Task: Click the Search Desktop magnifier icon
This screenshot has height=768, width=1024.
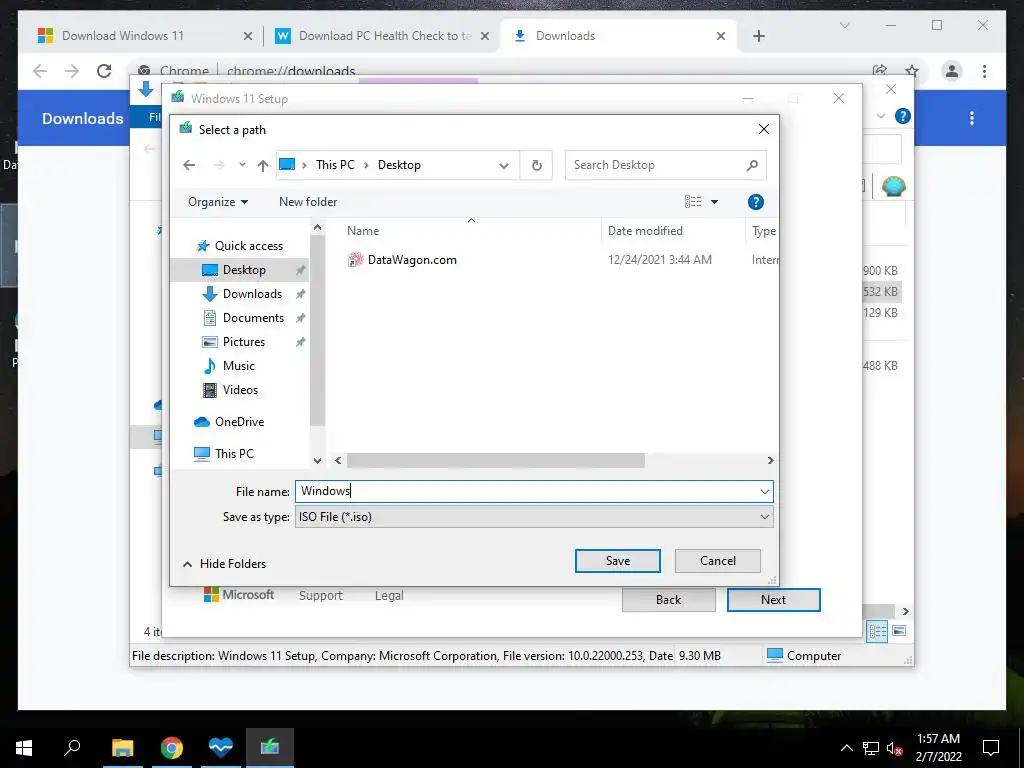Action: (x=752, y=165)
